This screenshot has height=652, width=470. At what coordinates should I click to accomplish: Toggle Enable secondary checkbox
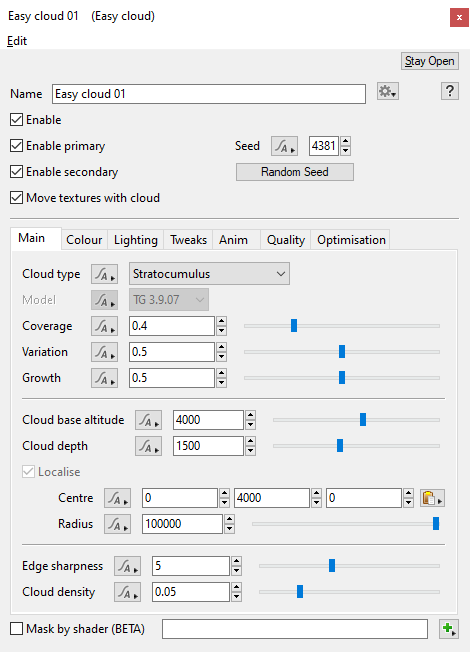coord(16,172)
